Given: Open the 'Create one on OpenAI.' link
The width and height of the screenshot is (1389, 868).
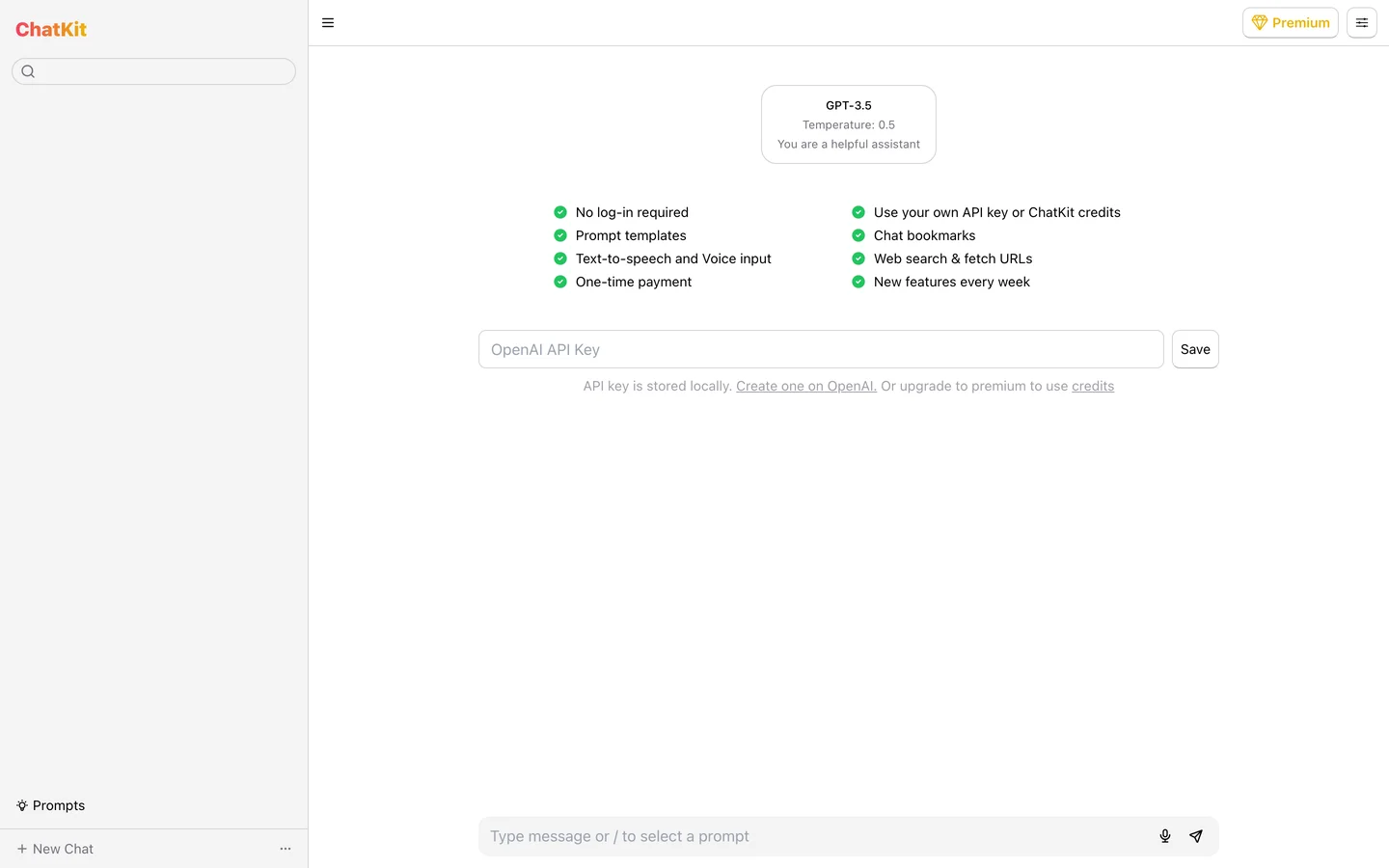Looking at the screenshot, I should pyautogui.click(x=806, y=386).
